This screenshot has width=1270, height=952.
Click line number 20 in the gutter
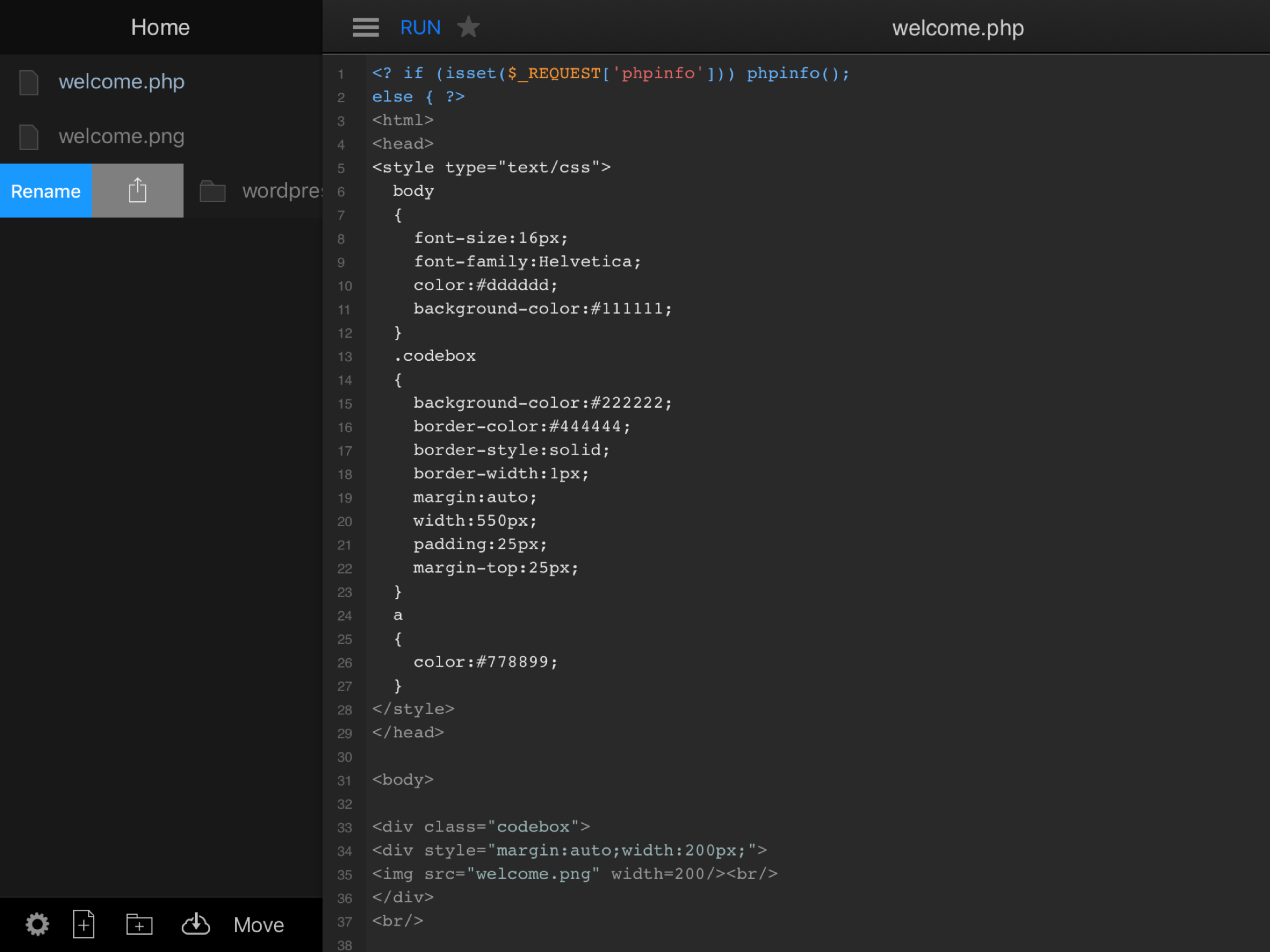pyautogui.click(x=344, y=522)
